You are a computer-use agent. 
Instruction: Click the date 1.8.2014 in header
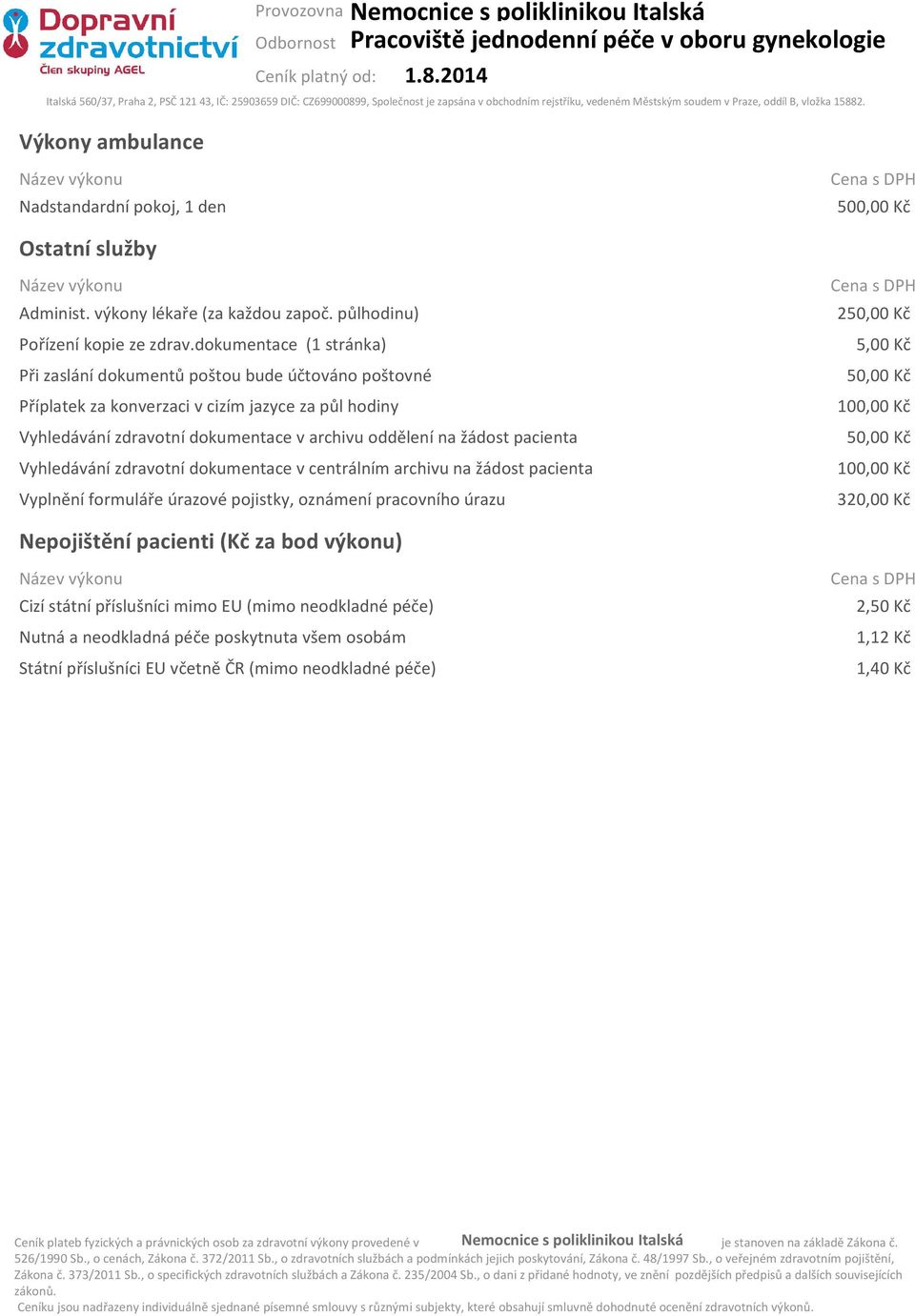[445, 75]
